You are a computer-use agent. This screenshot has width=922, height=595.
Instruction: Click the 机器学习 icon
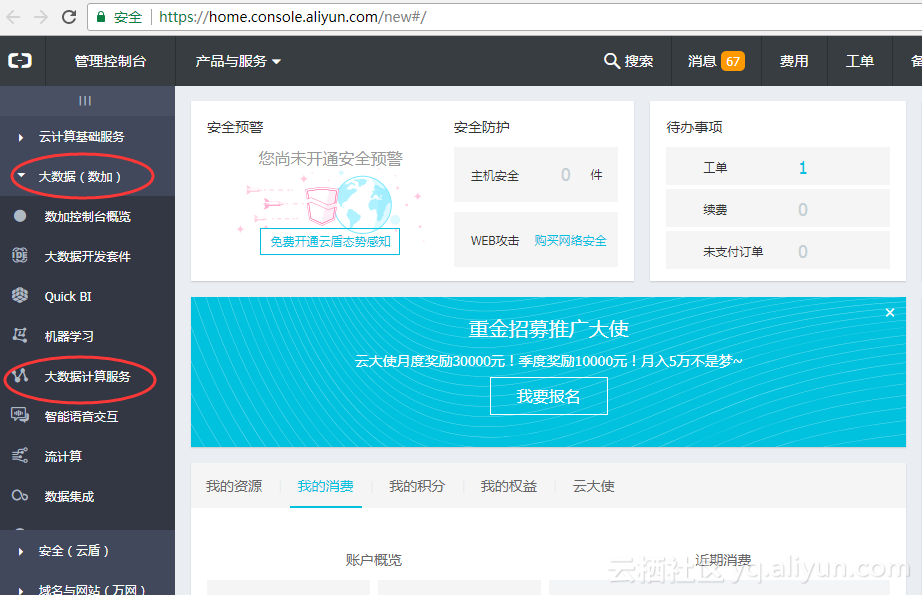click(20, 335)
